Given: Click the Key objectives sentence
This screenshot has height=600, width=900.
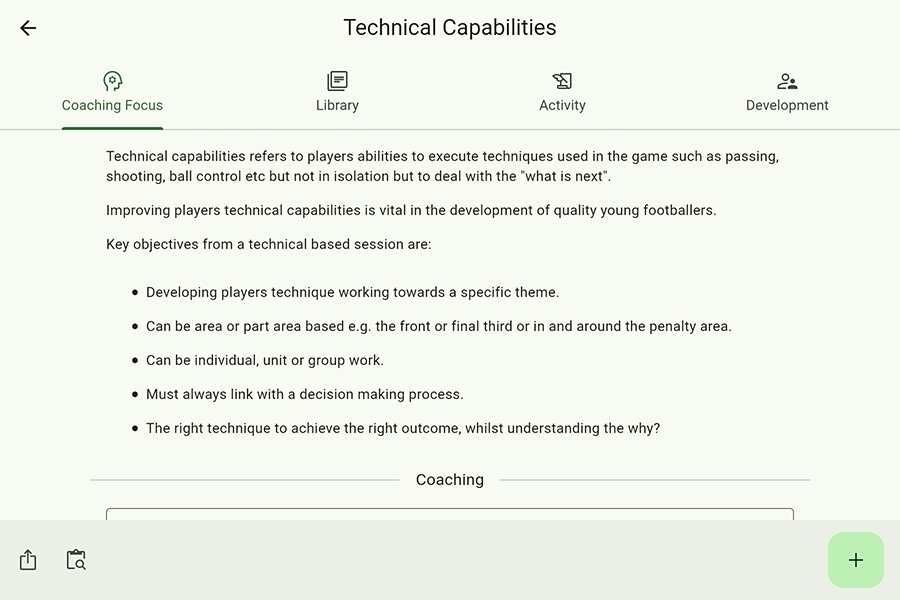Looking at the screenshot, I should point(268,244).
